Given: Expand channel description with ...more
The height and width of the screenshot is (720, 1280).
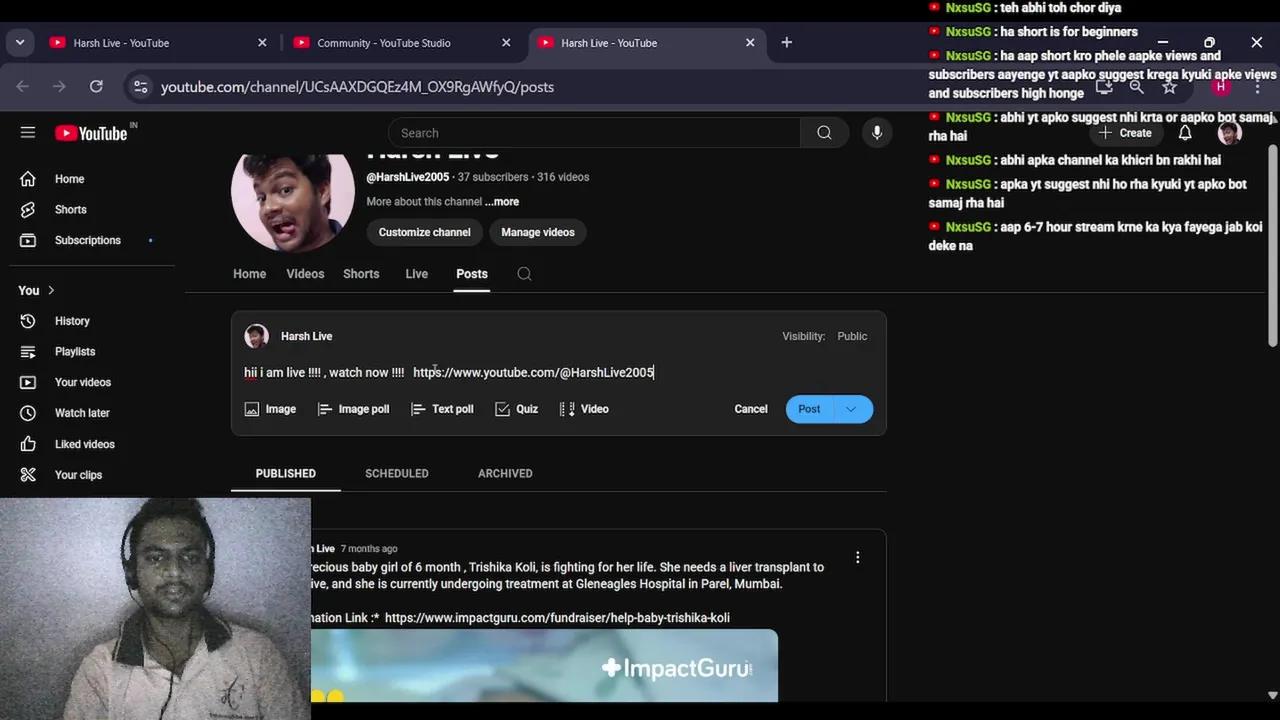Looking at the screenshot, I should [502, 202].
